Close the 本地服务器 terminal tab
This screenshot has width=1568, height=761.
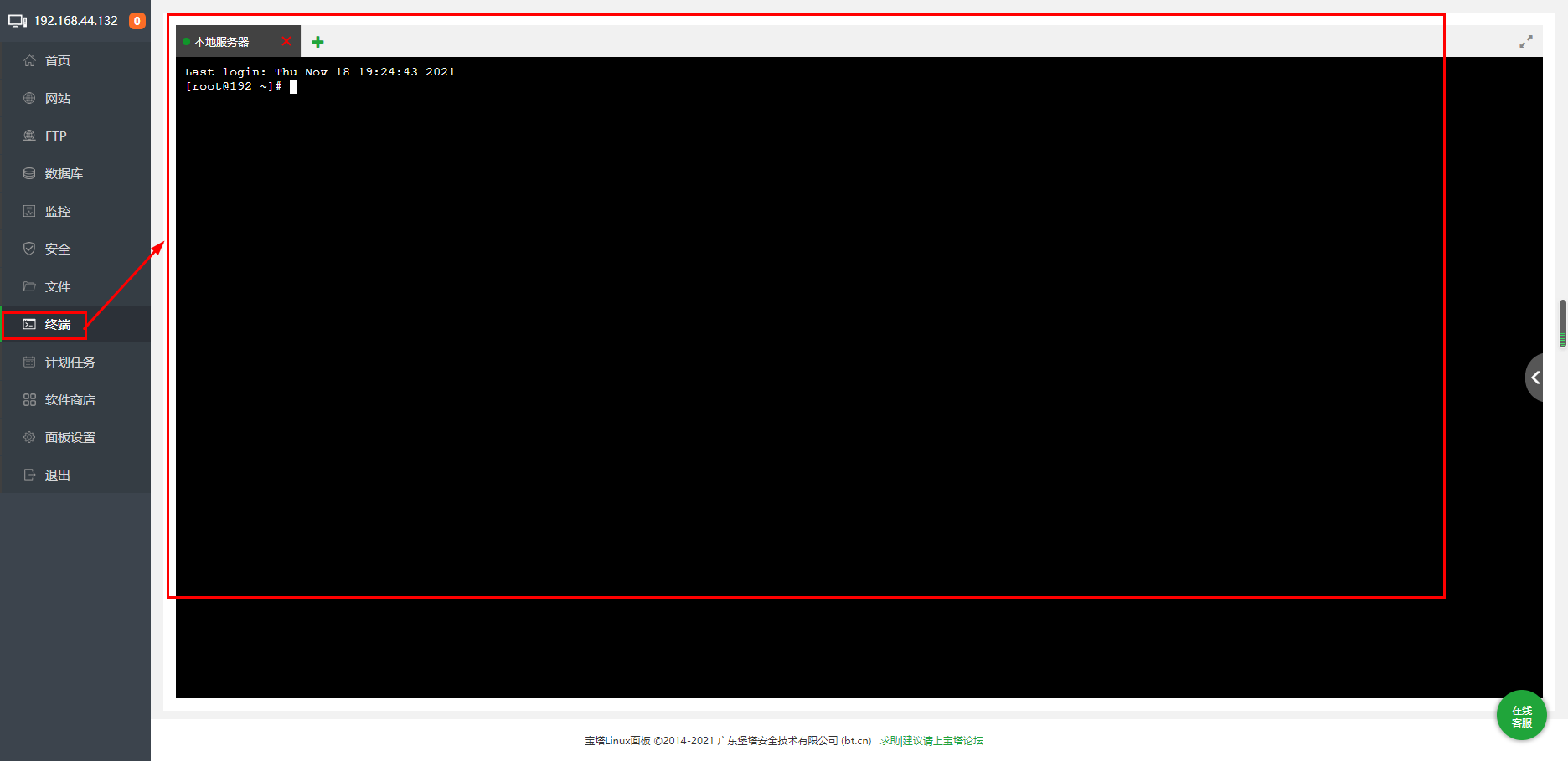[x=286, y=41]
